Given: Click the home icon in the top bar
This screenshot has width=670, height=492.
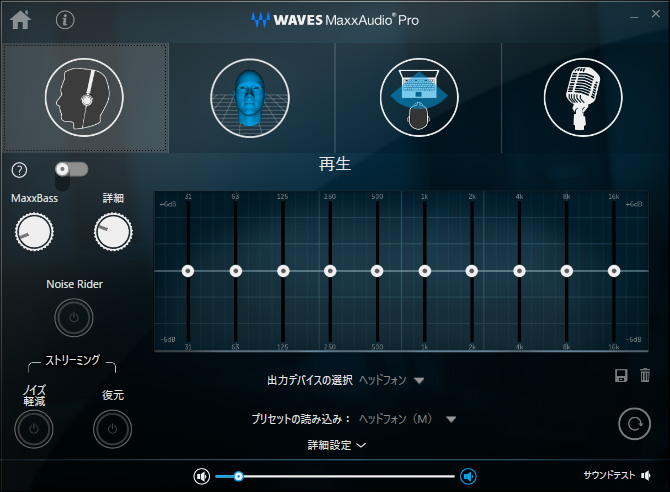Looking at the screenshot, I should (20, 19).
